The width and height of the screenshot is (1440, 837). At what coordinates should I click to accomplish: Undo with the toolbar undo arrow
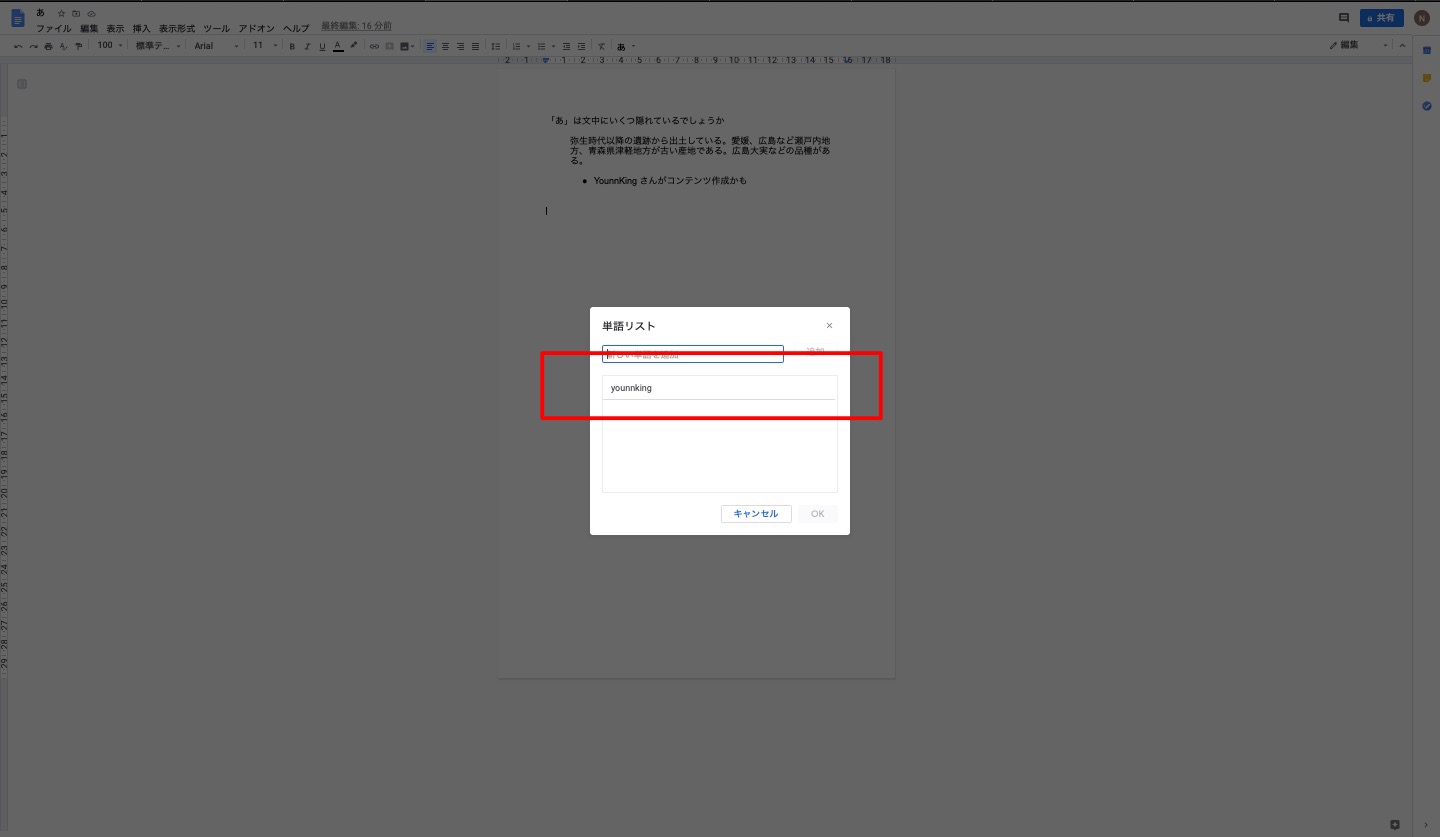(x=18, y=46)
